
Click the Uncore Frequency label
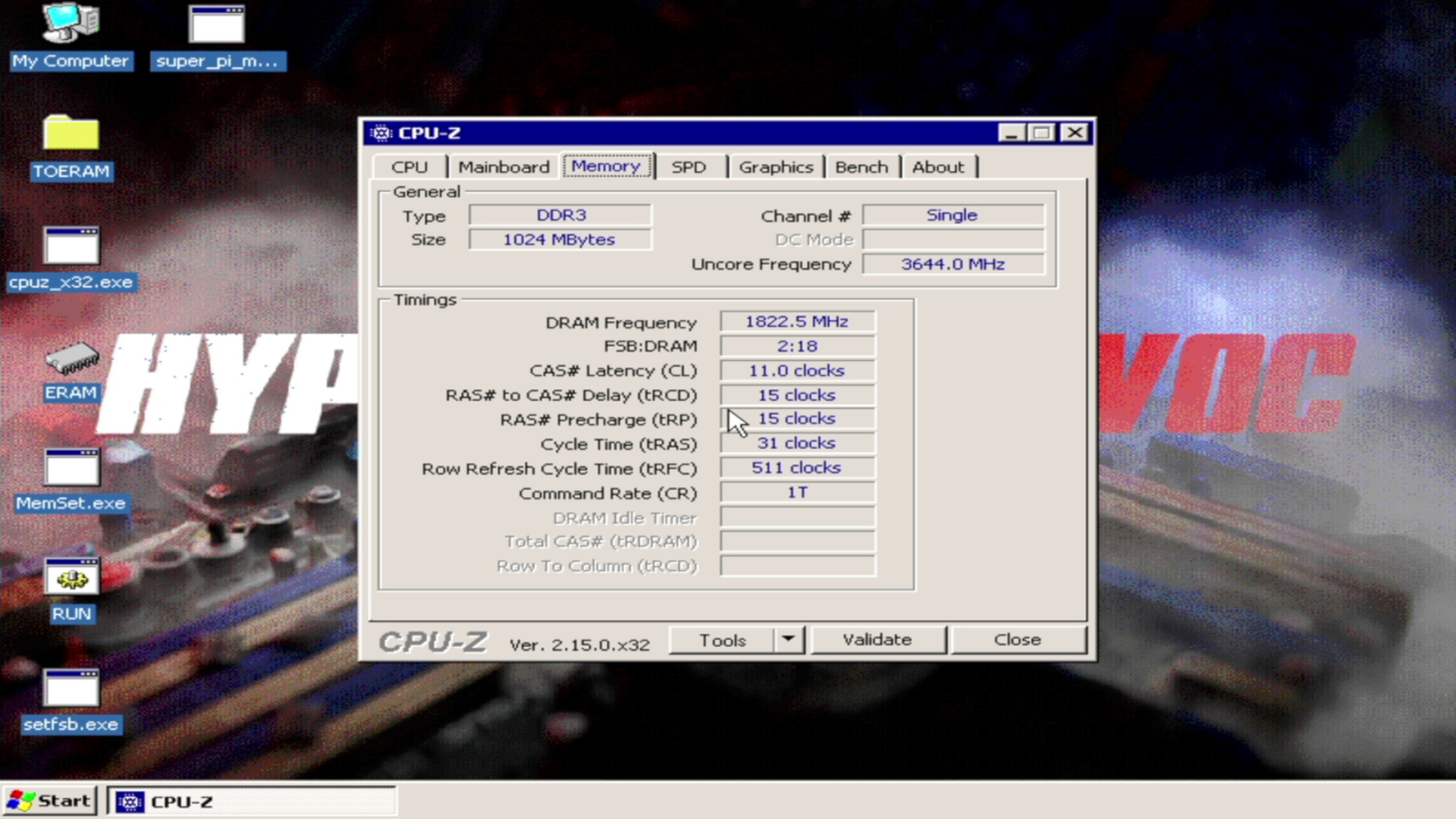771,265
